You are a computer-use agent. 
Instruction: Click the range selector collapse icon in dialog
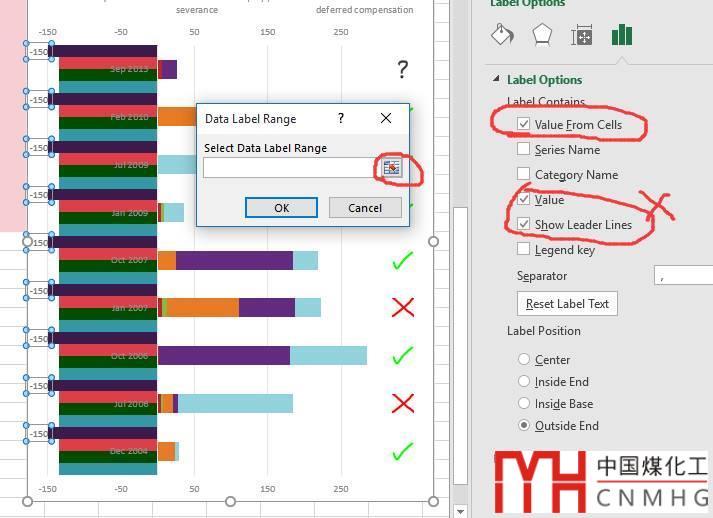[x=392, y=168]
